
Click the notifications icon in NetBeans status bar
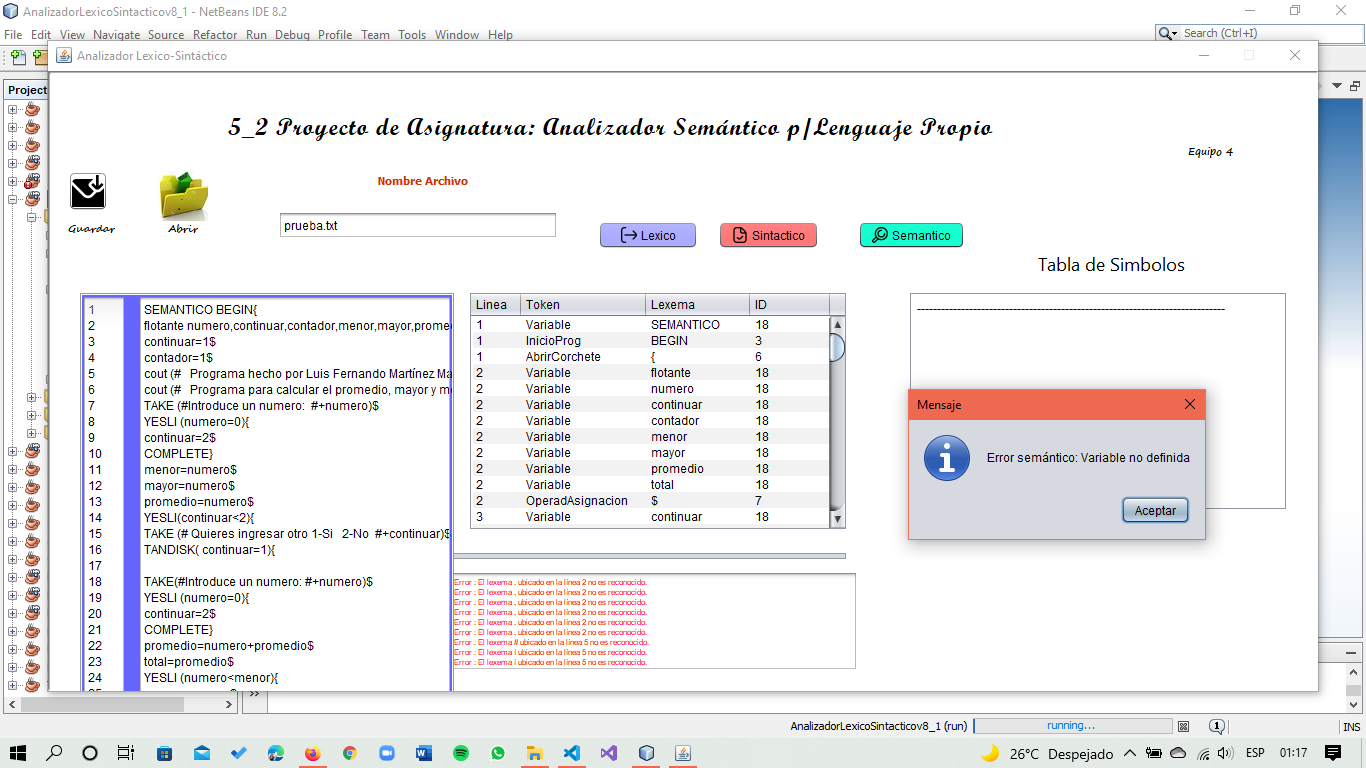(x=1217, y=726)
